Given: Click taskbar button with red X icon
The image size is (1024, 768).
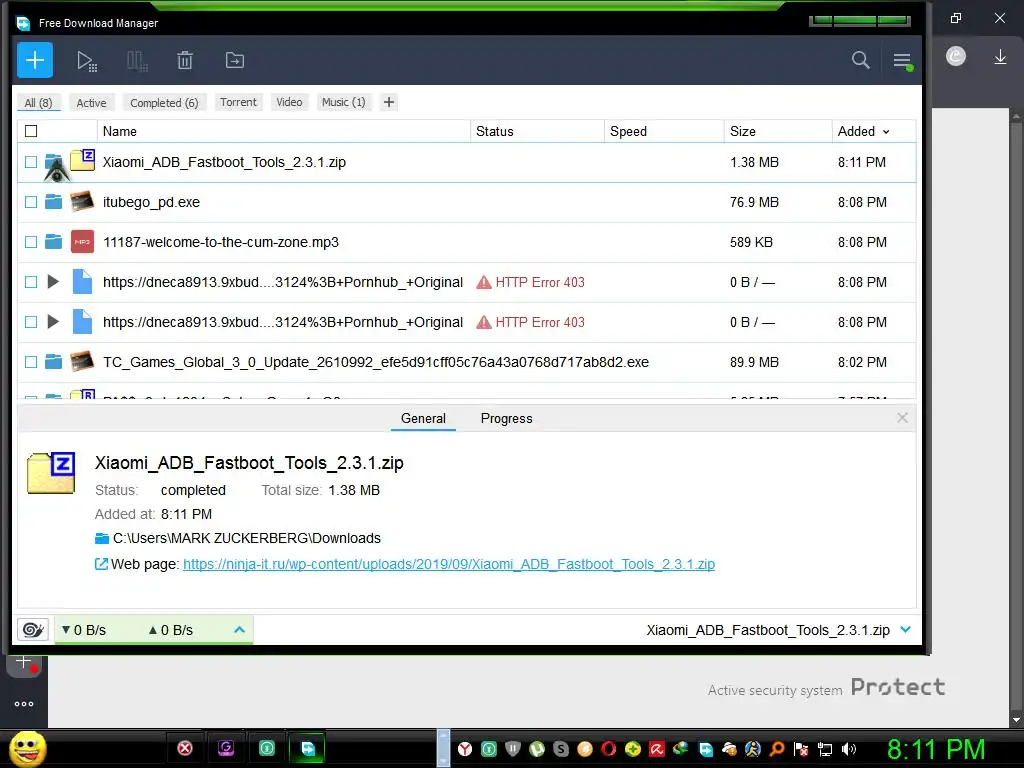Looking at the screenshot, I should coord(185,748).
